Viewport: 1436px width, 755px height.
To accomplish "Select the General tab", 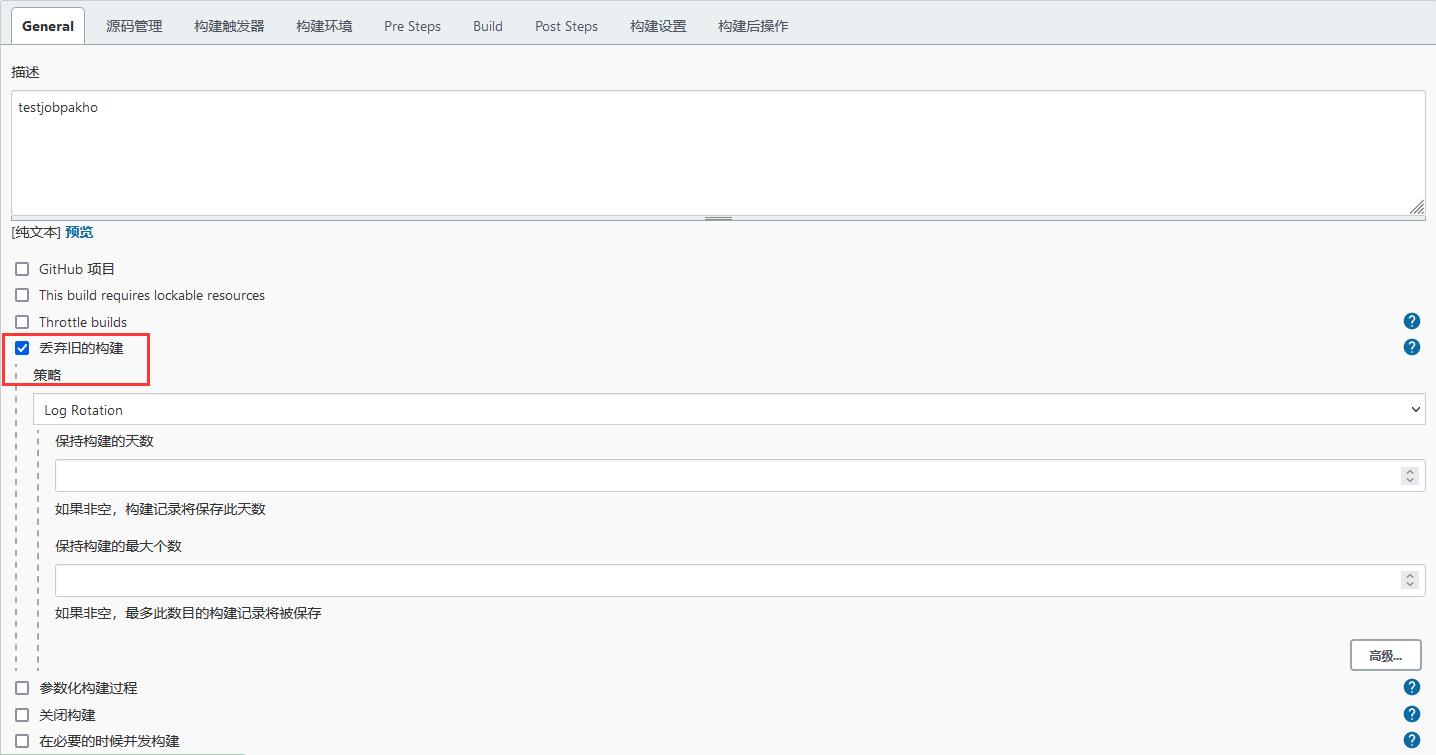I will click(x=48, y=26).
